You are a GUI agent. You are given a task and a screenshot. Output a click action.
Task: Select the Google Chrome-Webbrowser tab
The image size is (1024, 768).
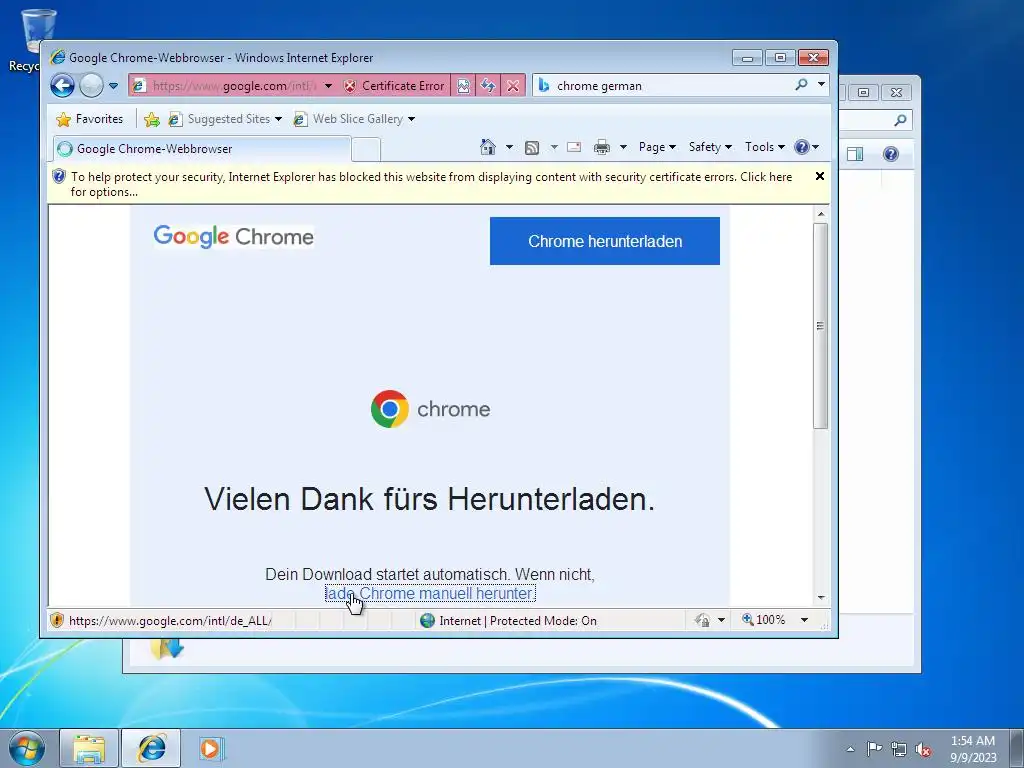tap(201, 149)
